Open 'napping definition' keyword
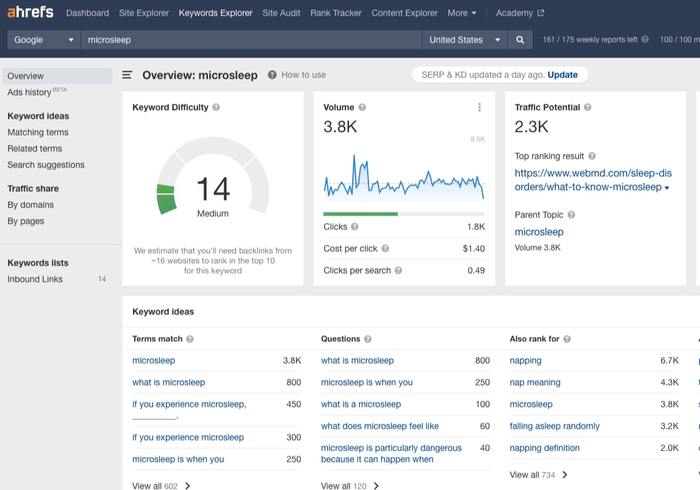The height and width of the screenshot is (490, 700). 545,448
